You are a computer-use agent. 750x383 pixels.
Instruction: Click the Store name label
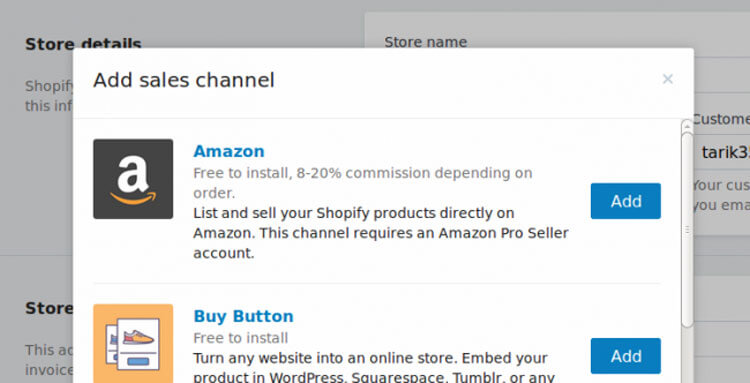coord(426,42)
